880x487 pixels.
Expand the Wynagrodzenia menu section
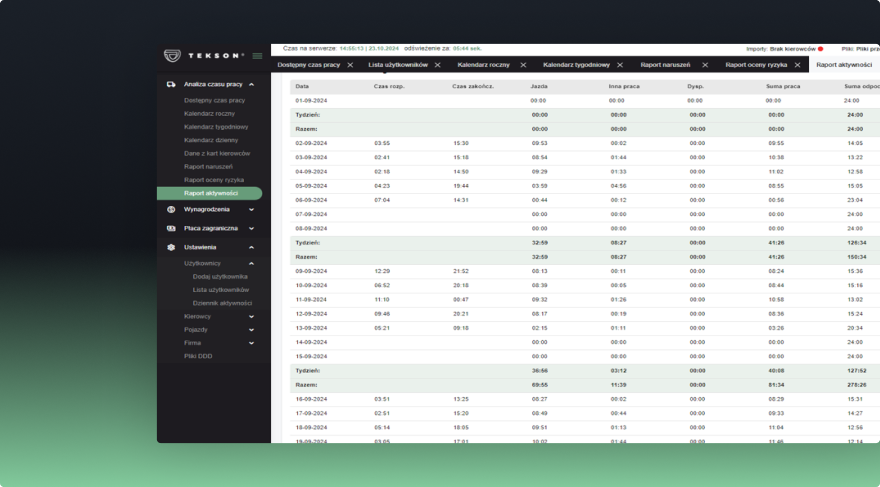(x=251, y=209)
